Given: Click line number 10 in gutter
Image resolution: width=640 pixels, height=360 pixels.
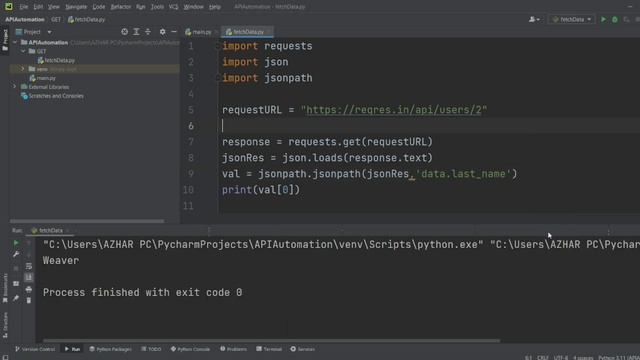Looking at the screenshot, I should [x=188, y=190].
